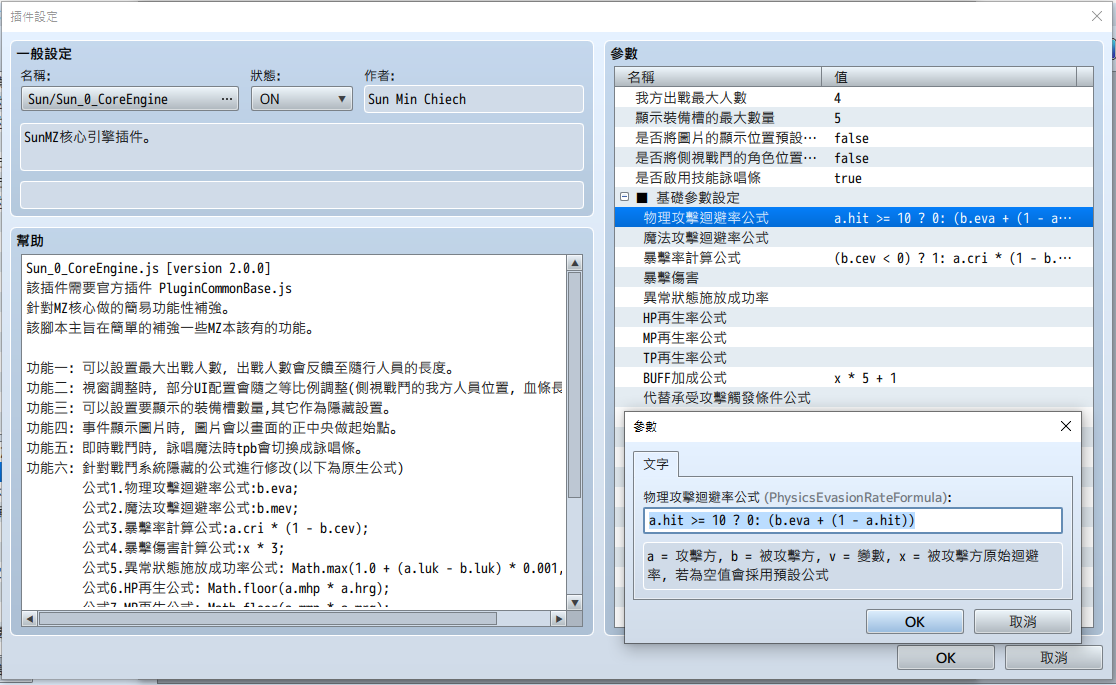Click the PhysicsEvasionRateFormula text input
This screenshot has height=685, width=1116.
tap(853, 521)
